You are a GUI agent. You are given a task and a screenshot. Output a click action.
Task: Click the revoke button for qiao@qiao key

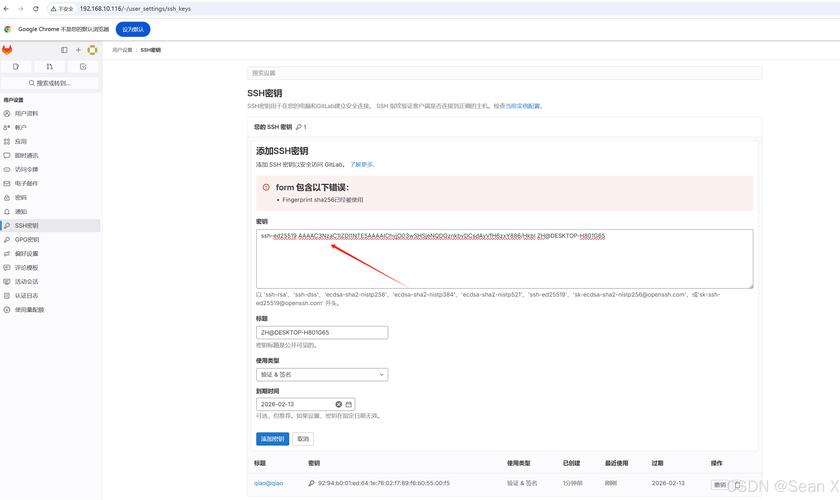click(720, 484)
